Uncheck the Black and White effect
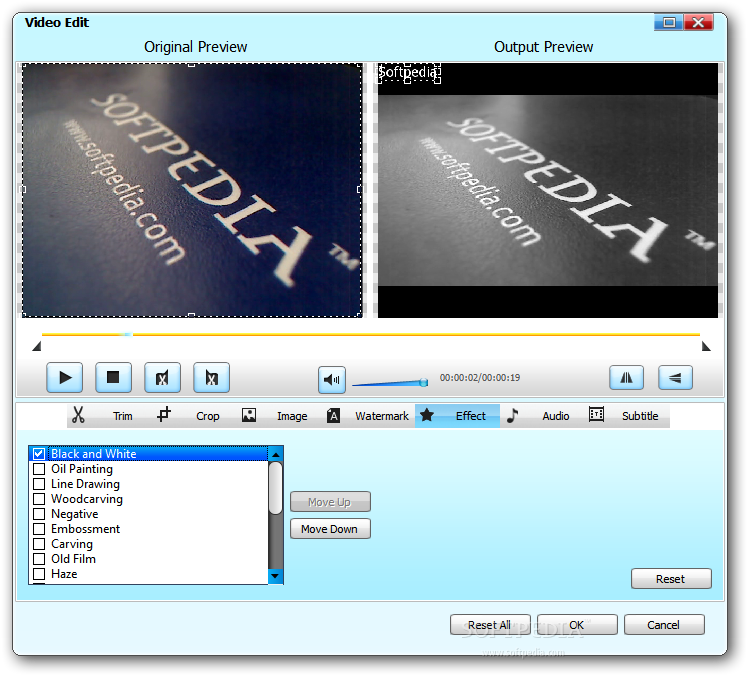Viewport: 748px width, 676px height. [x=39, y=454]
